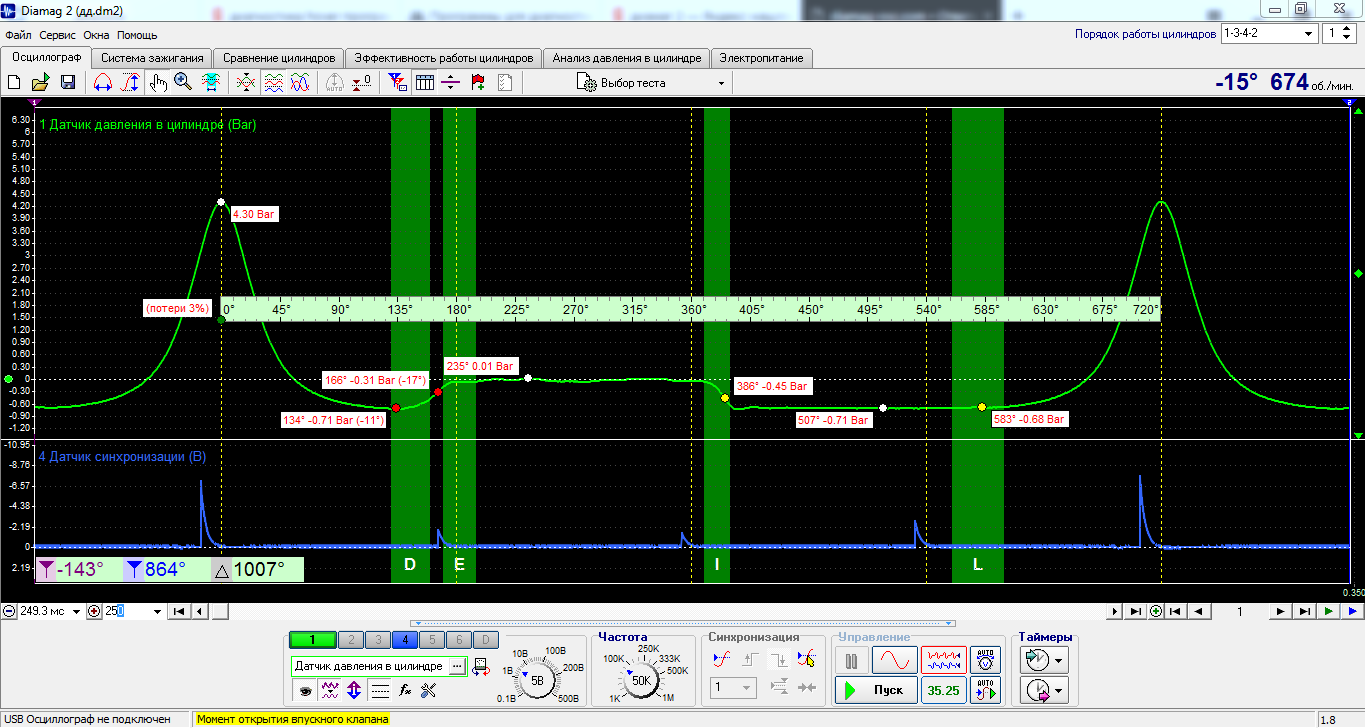Image resolution: width=1365 pixels, height=728 pixels.
Task: Click the purple waveform filter icon
Action: (329, 689)
